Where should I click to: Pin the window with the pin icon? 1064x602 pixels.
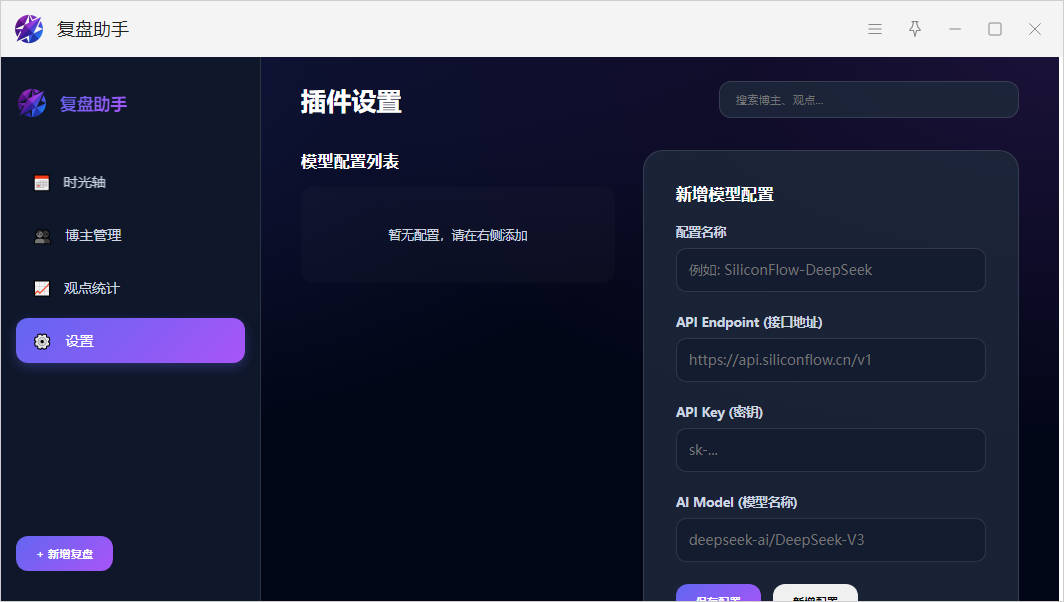915,29
